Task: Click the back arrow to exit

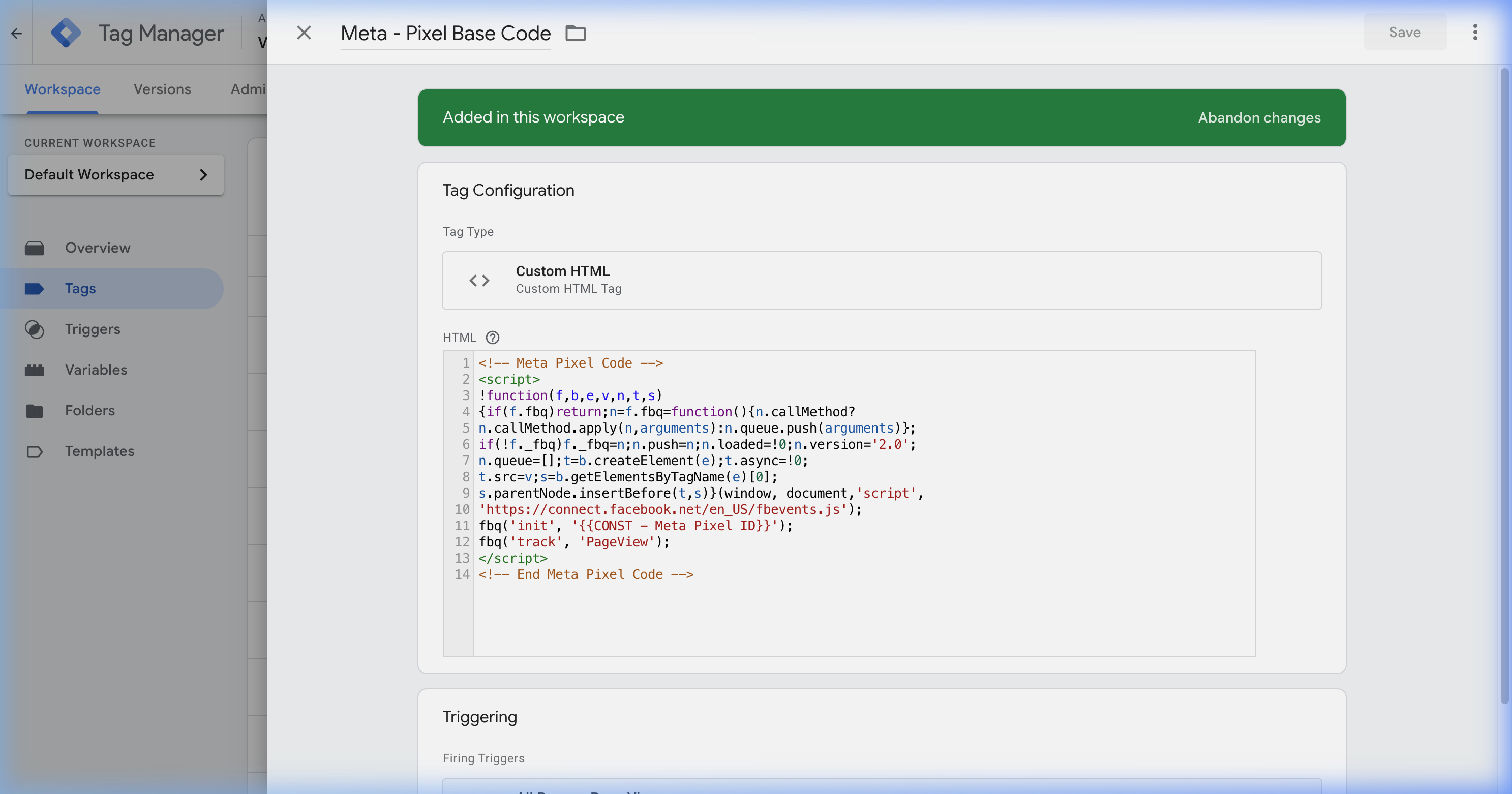Action: [15, 34]
